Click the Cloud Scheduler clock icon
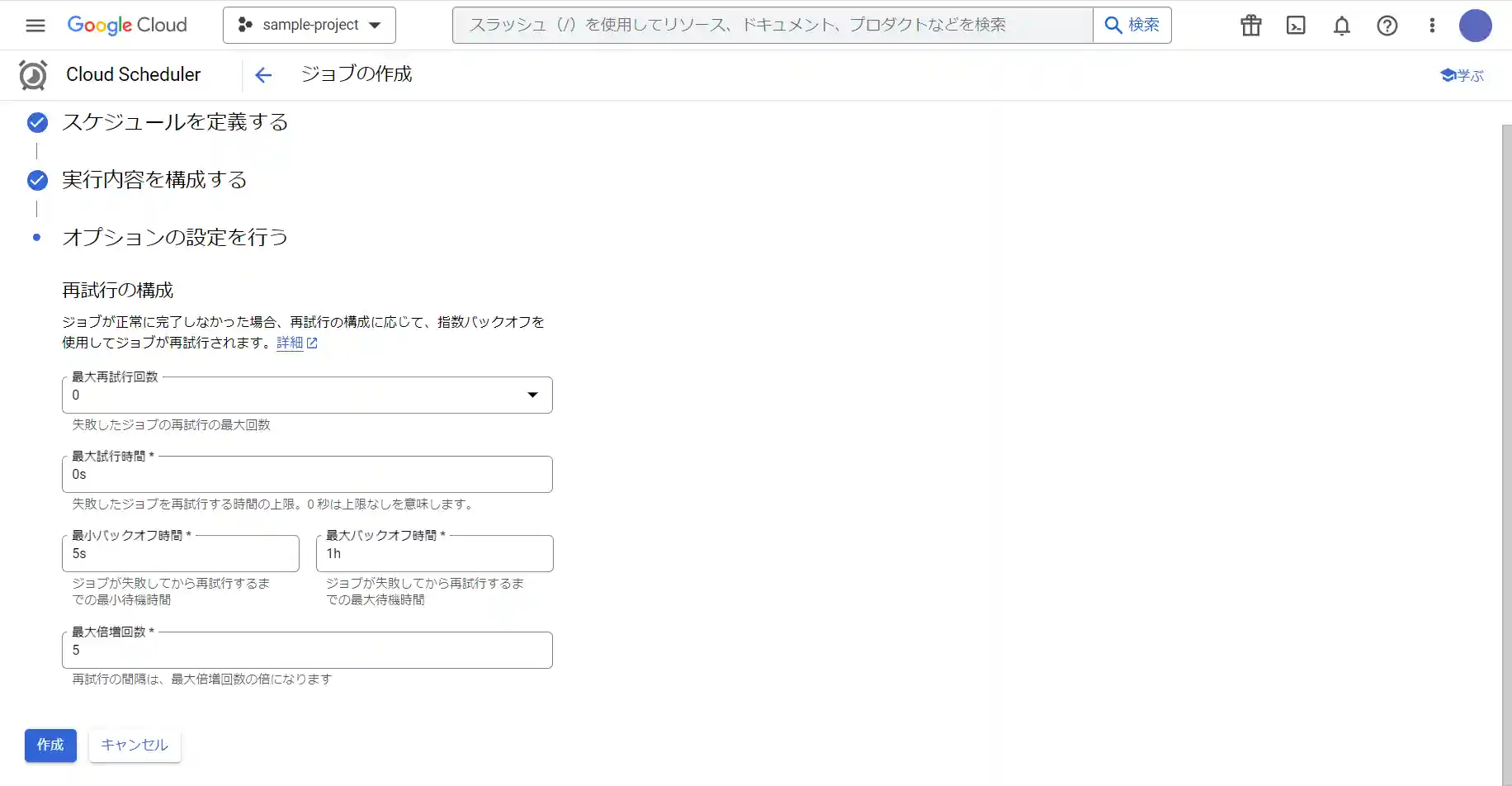1512x786 pixels. (x=33, y=75)
